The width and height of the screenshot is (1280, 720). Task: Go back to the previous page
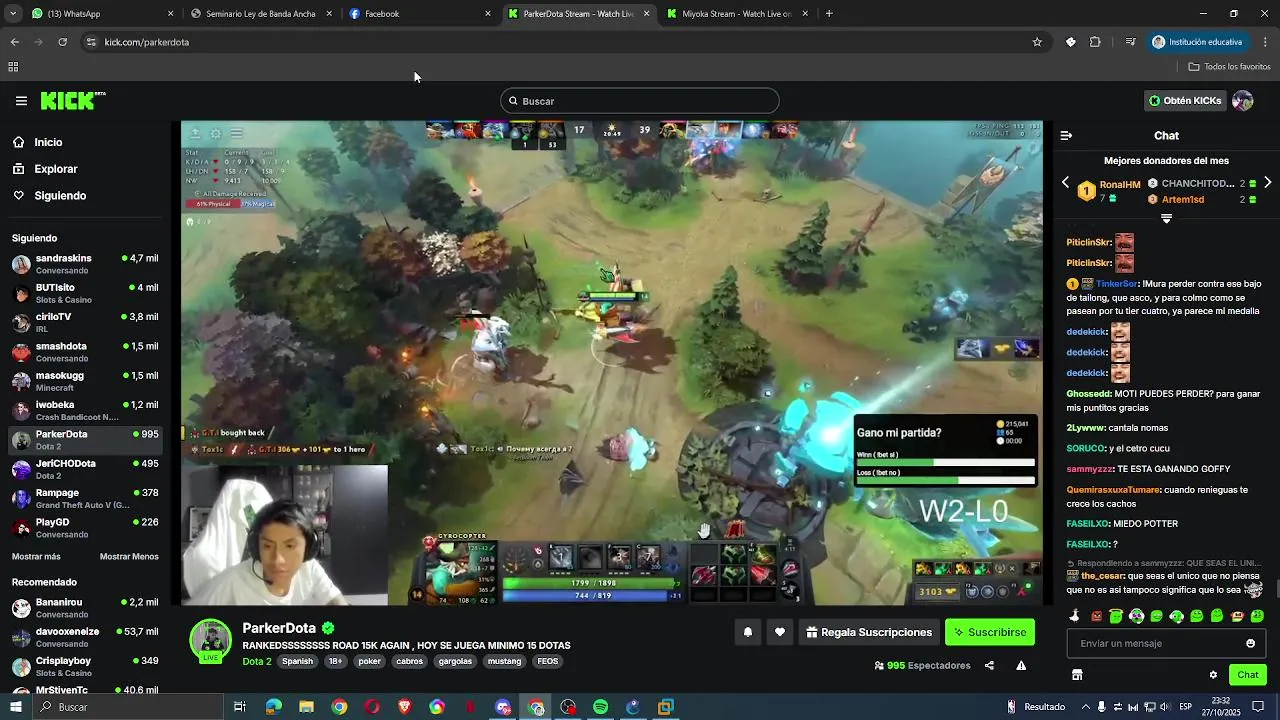click(15, 42)
